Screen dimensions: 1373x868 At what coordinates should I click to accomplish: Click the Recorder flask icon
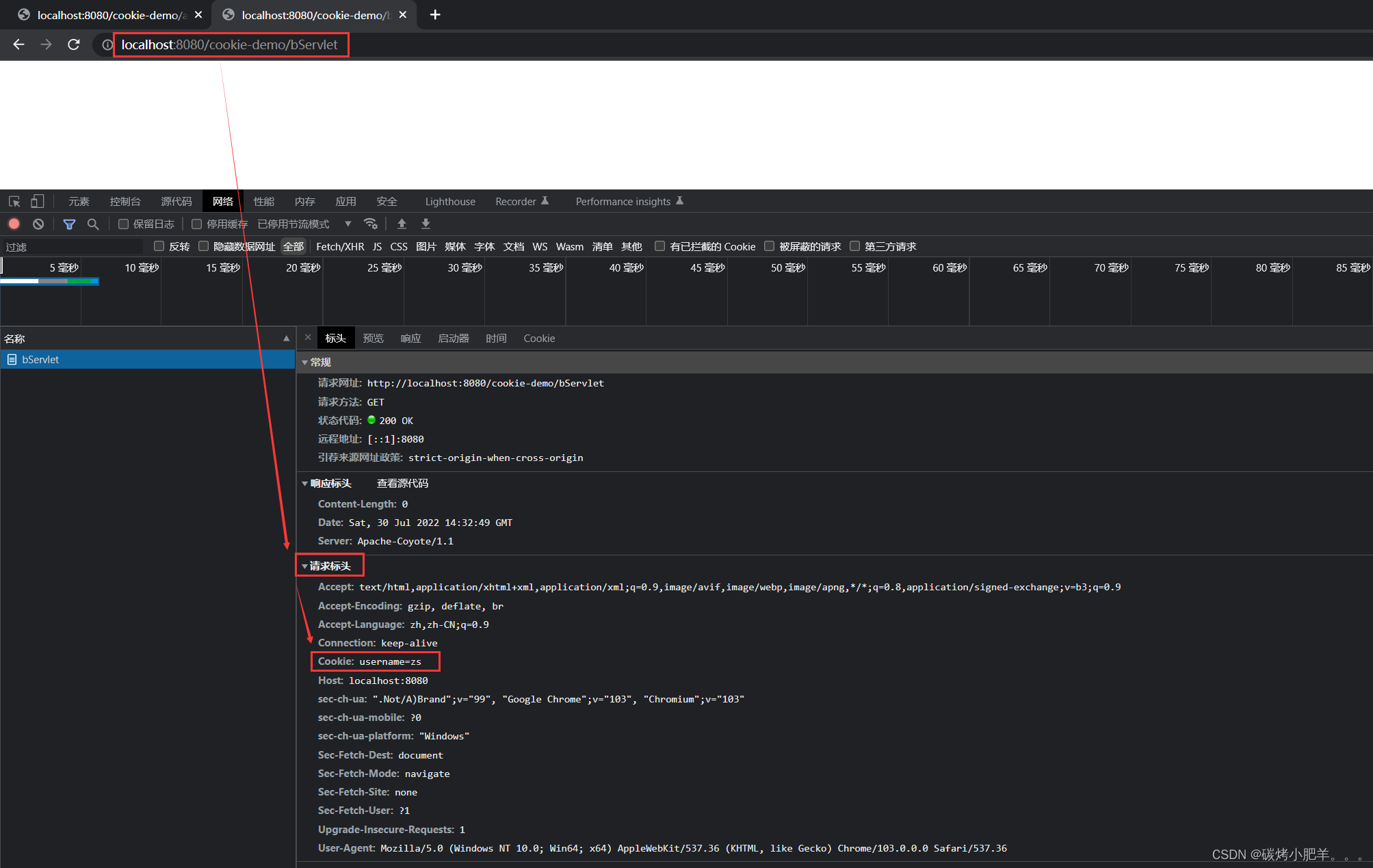tap(545, 200)
